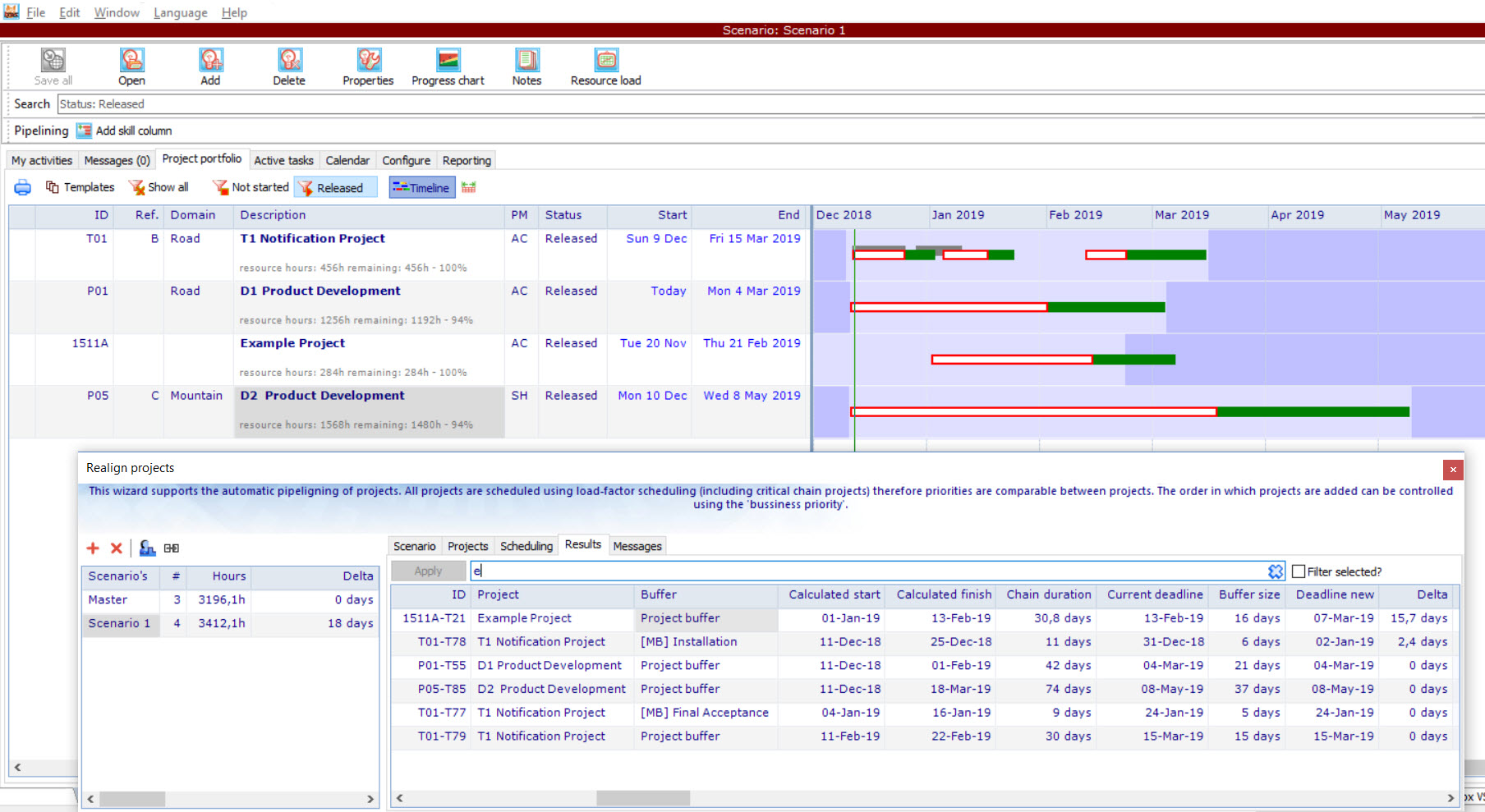Sort results by Buffer size column header
This screenshot has height=812, width=1485.
point(1249,594)
